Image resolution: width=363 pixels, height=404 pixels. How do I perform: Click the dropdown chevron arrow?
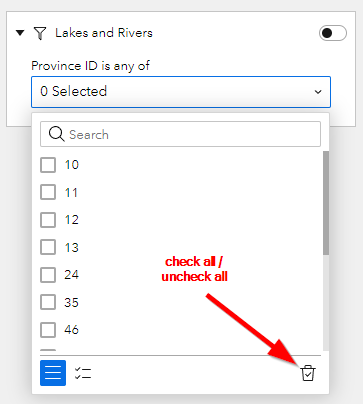pyautogui.click(x=318, y=92)
